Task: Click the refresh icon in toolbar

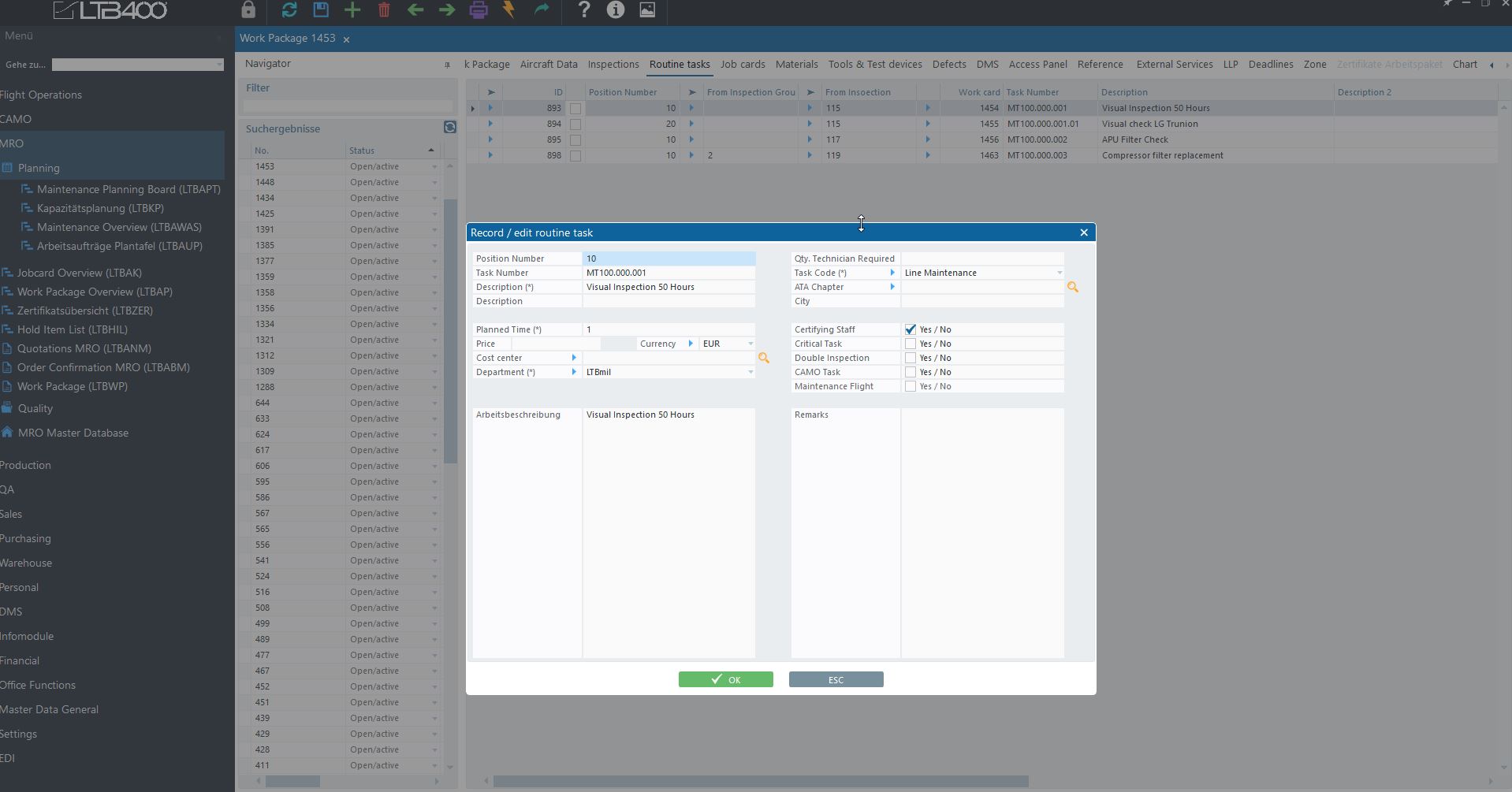Action: (289, 10)
